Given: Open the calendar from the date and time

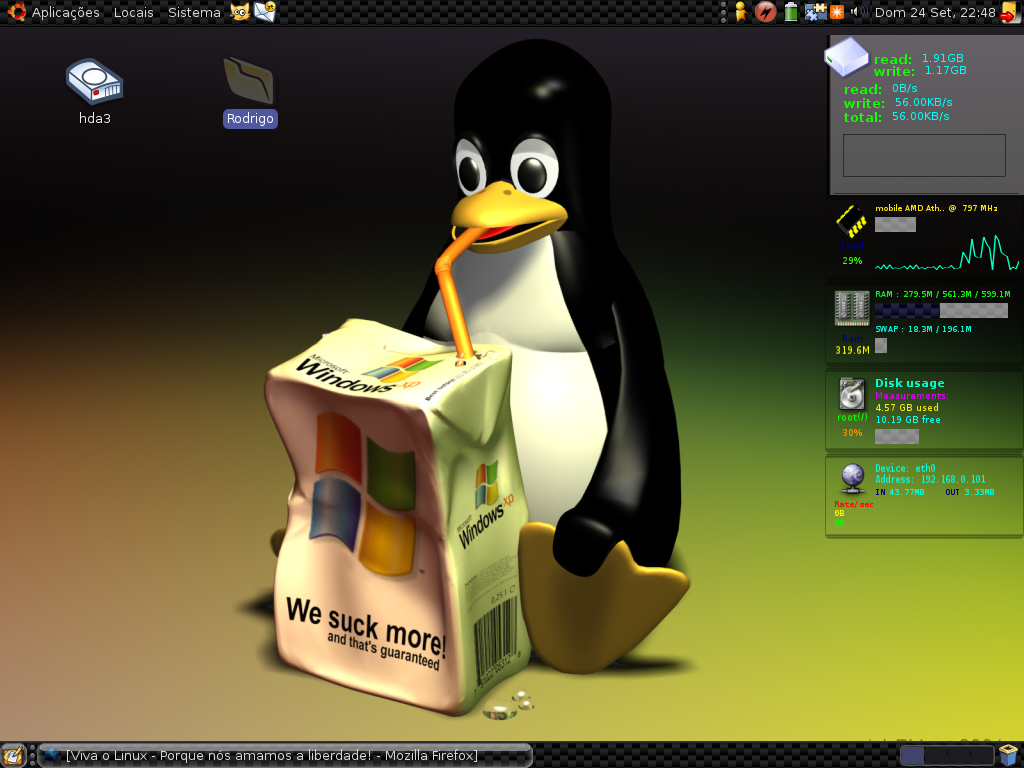Looking at the screenshot, I should coord(935,12).
